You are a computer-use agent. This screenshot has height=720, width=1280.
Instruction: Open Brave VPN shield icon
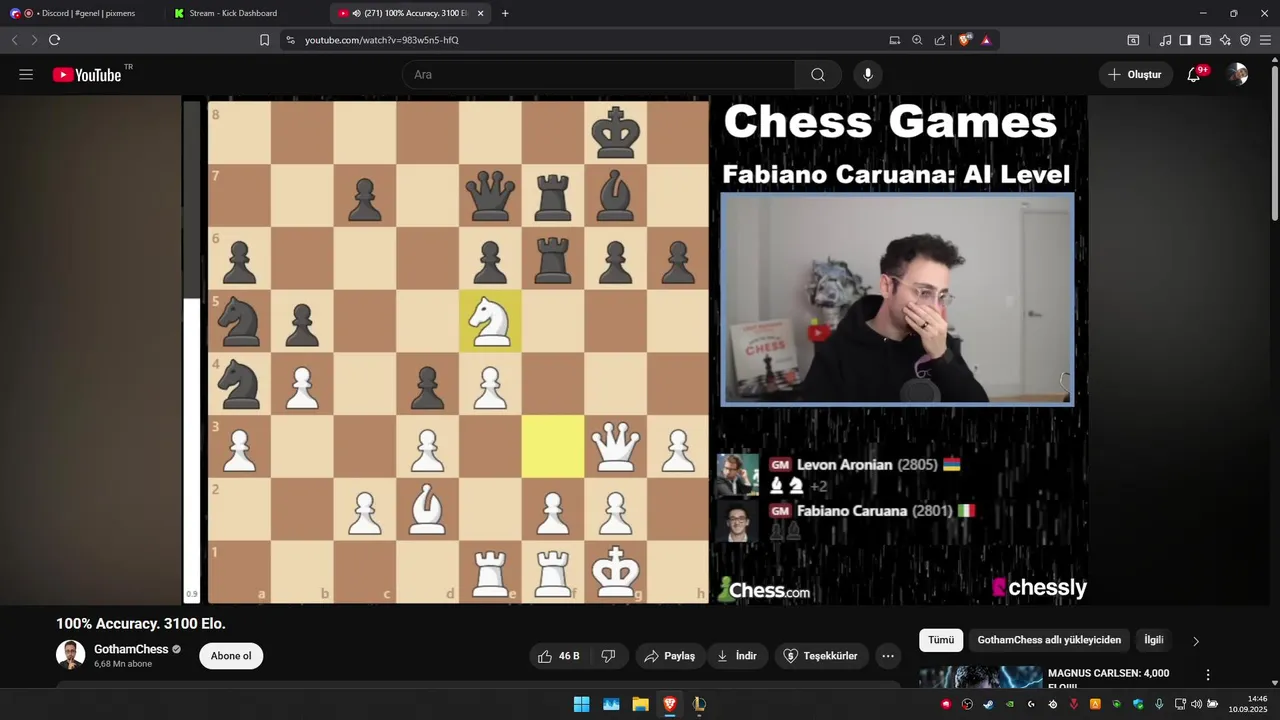[1245, 40]
